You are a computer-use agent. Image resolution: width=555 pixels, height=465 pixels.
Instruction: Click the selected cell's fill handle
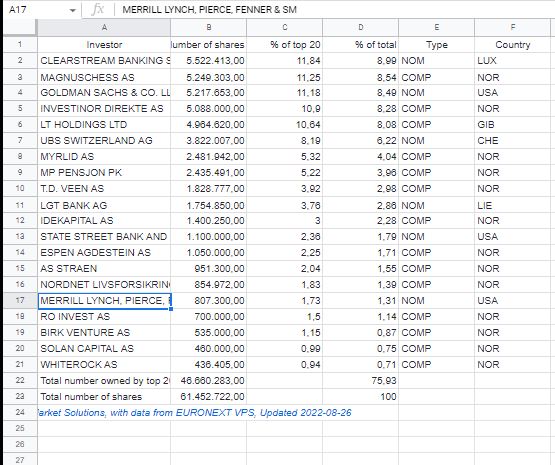(x=171, y=309)
